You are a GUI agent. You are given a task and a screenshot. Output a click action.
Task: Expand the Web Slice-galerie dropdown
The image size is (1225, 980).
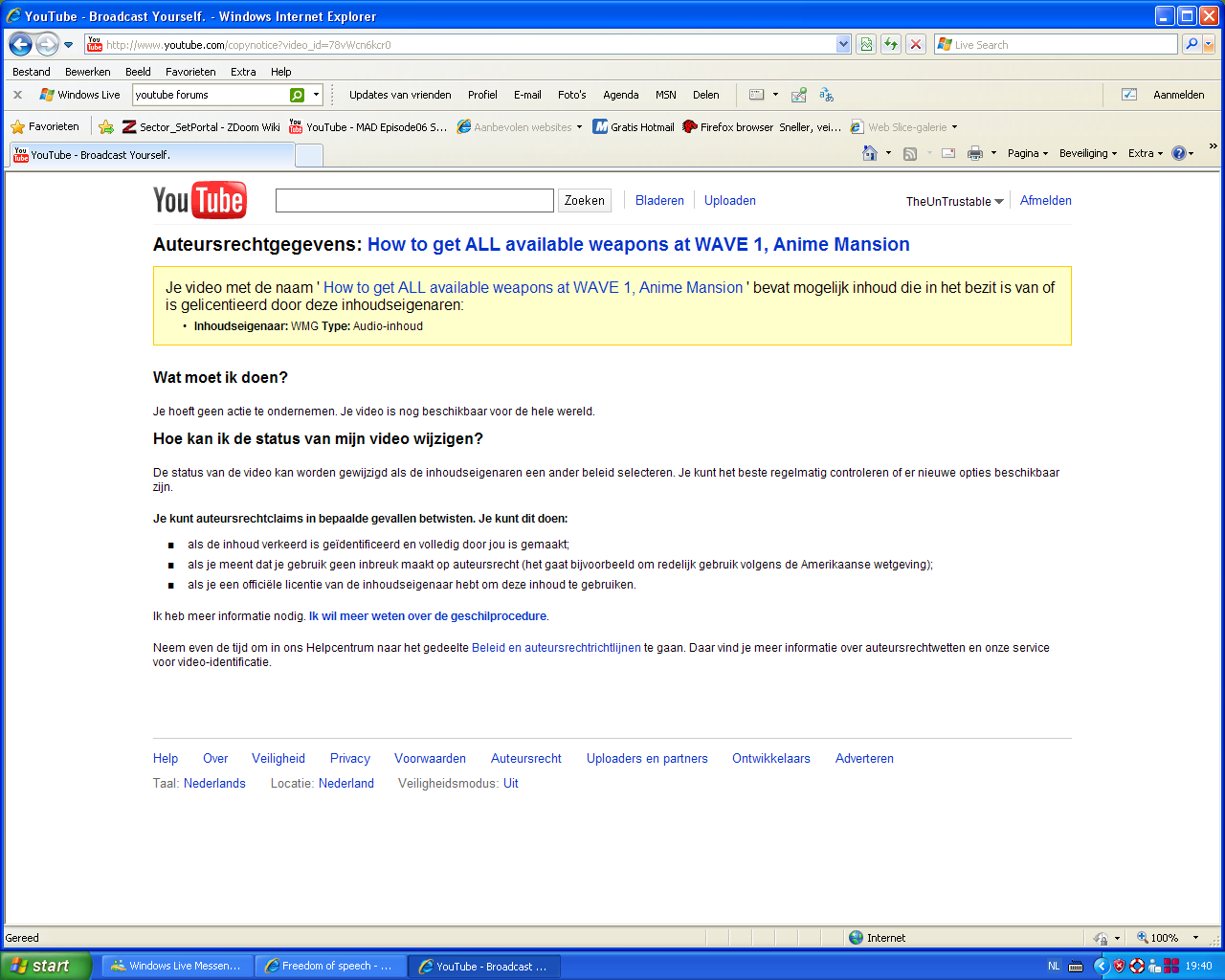click(x=954, y=127)
